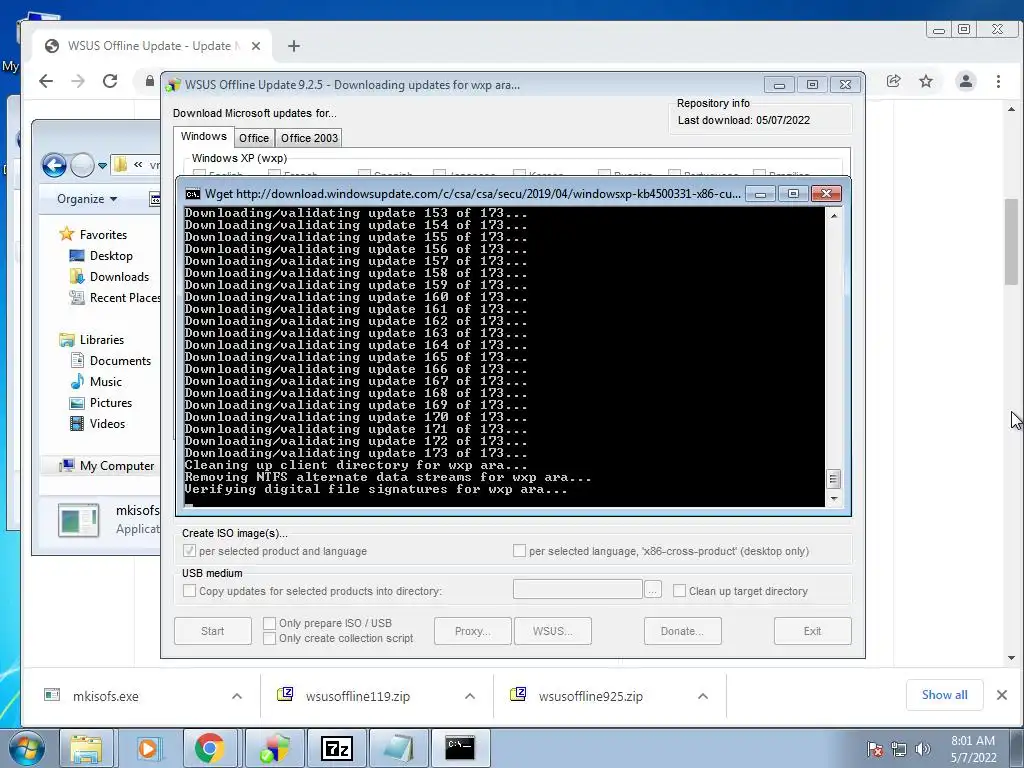Open the Wget console window system icon
Image resolution: width=1024 pixels, height=768 pixels.
(193, 194)
